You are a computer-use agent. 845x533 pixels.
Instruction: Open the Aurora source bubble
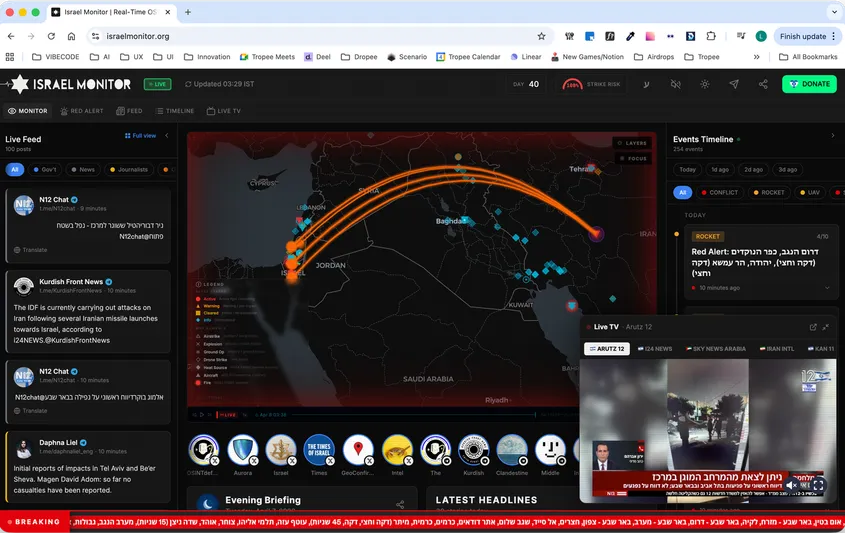pos(243,449)
